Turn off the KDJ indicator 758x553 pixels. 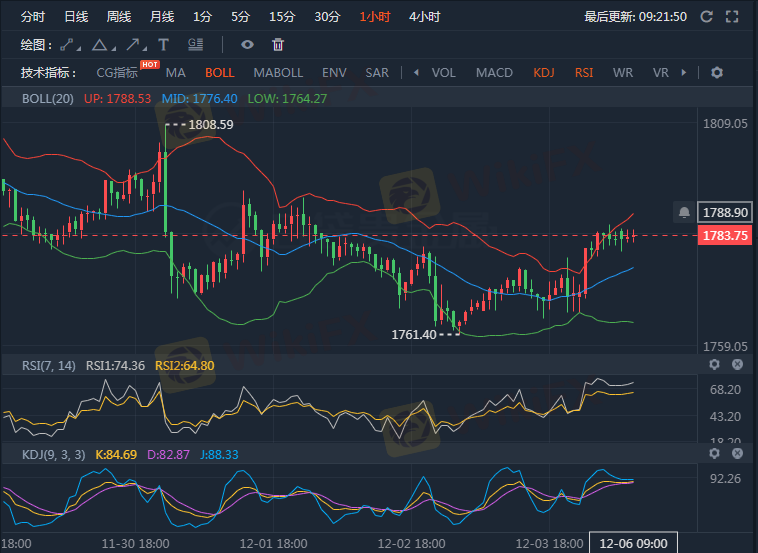coord(543,73)
